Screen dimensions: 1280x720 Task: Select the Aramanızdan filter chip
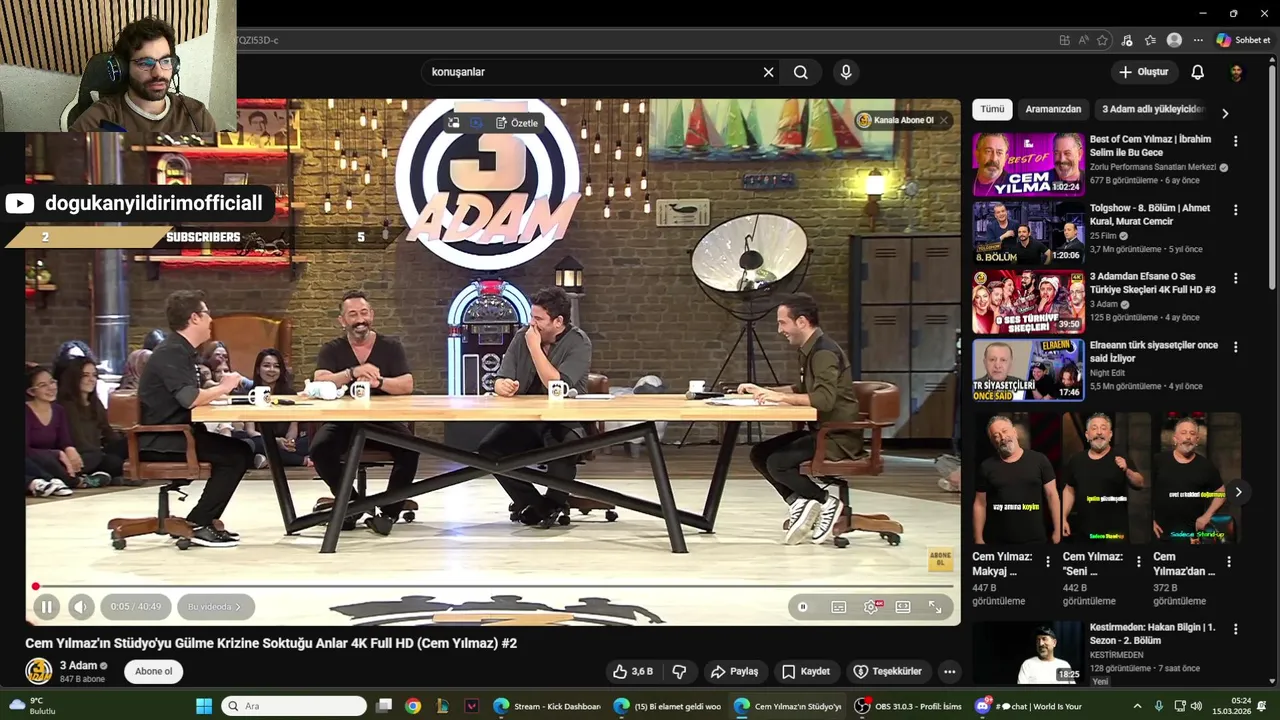pyautogui.click(x=1053, y=109)
